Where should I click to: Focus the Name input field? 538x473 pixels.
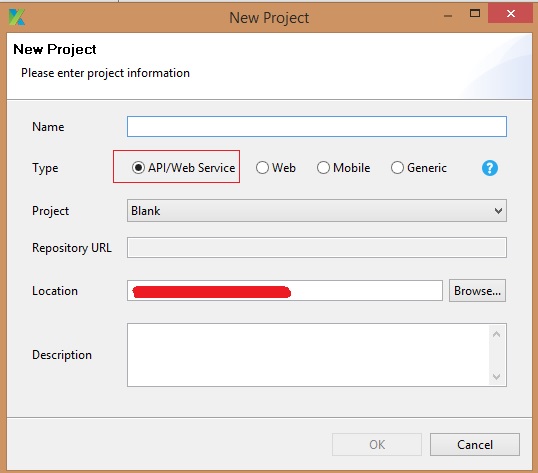point(316,127)
